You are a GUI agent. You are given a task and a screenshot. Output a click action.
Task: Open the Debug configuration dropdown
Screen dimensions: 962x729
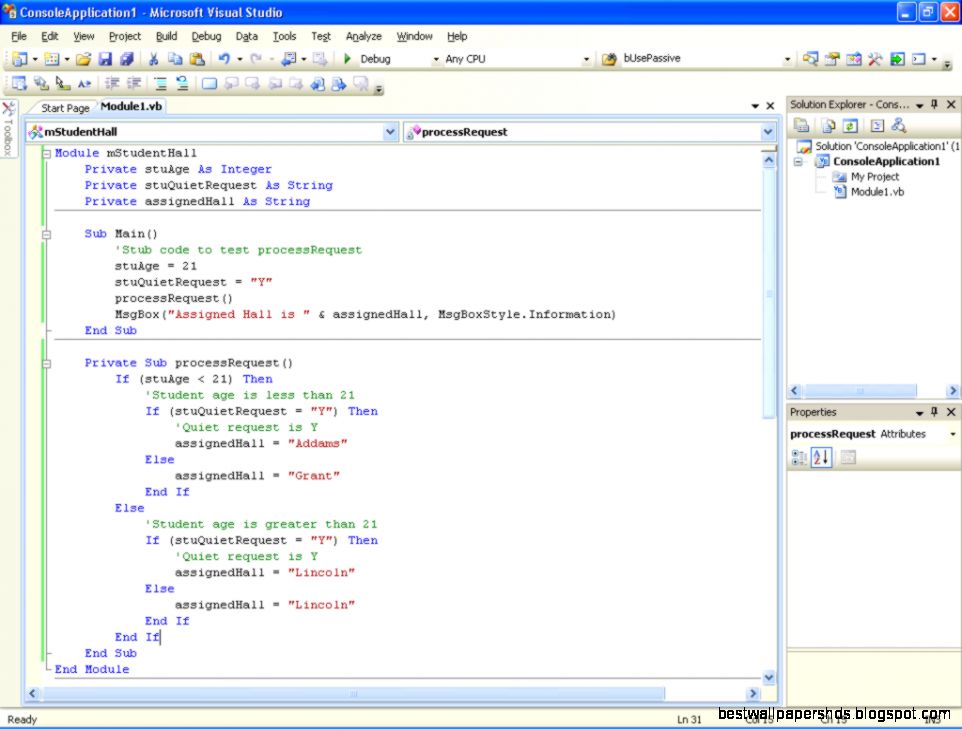coord(436,60)
